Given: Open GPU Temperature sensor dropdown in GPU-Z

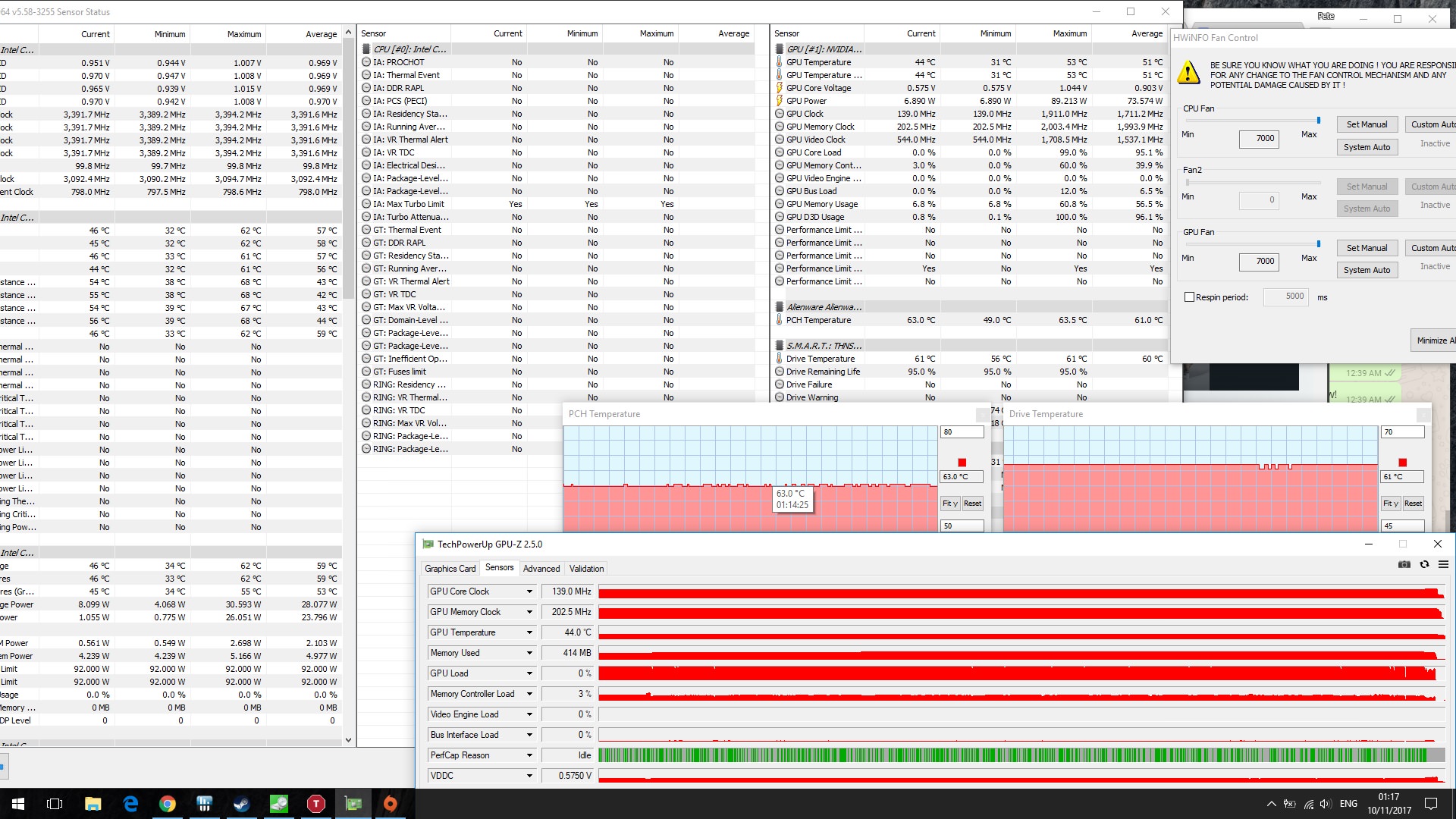Looking at the screenshot, I should [x=529, y=632].
